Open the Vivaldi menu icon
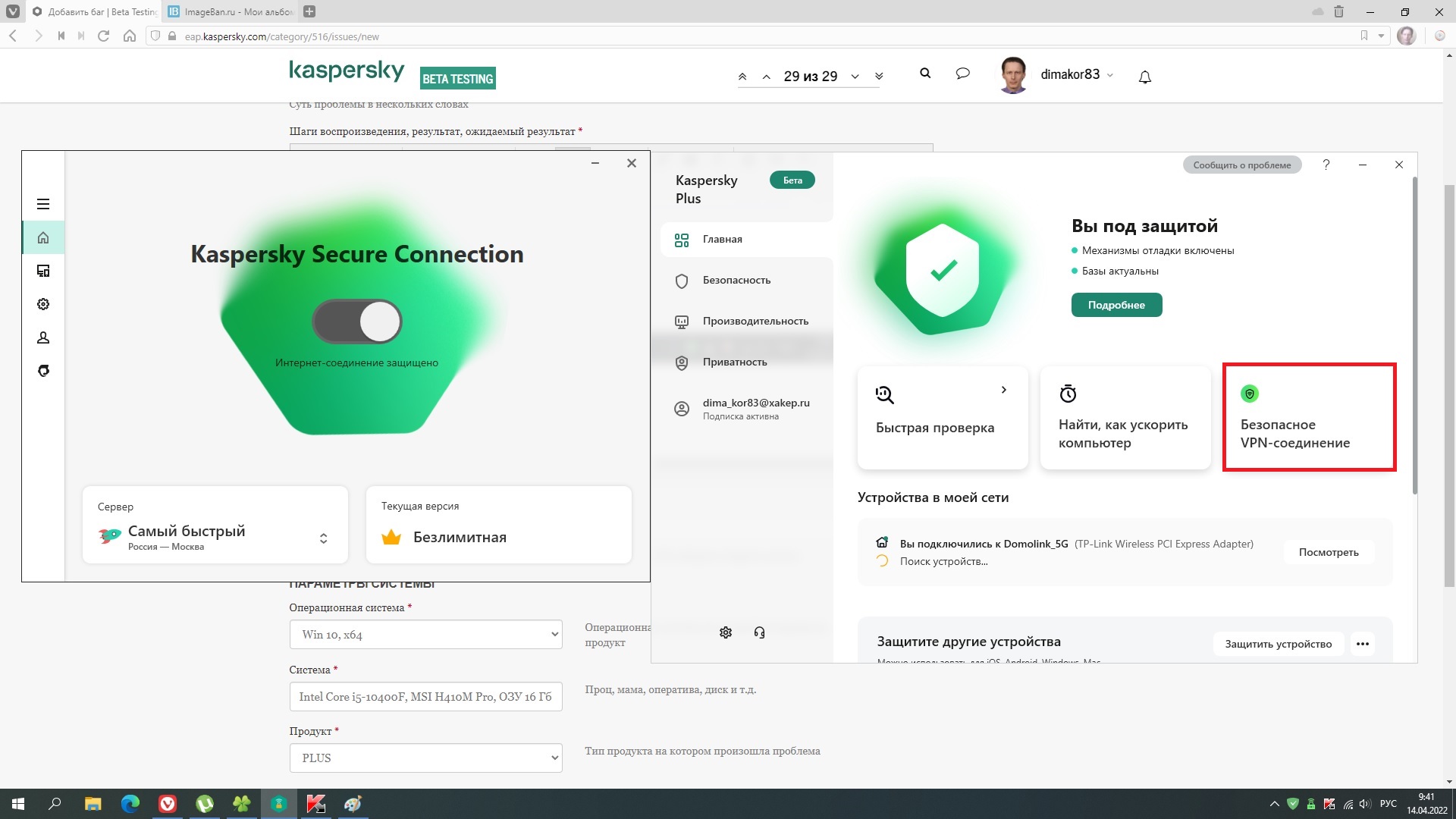 pos(13,11)
